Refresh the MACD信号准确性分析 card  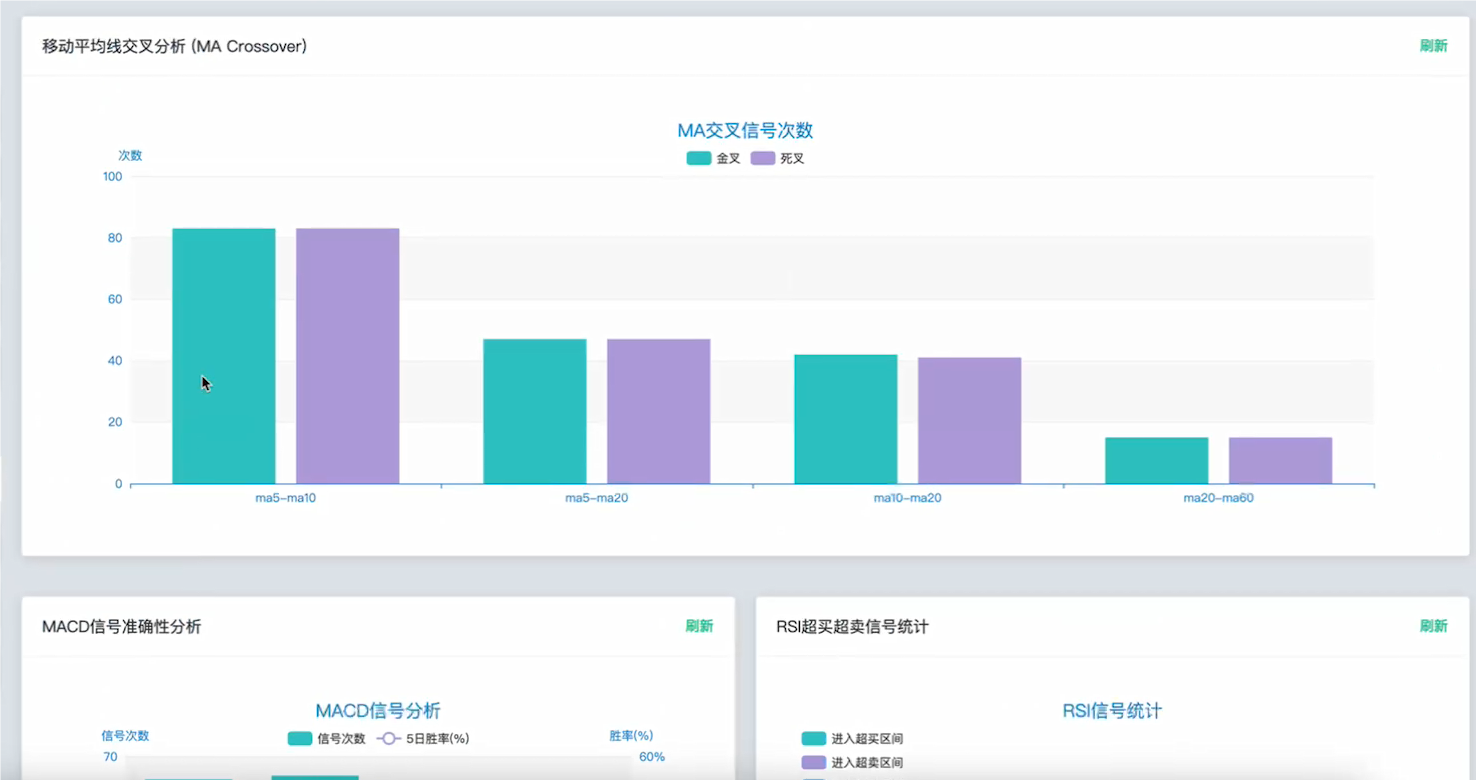[699, 626]
